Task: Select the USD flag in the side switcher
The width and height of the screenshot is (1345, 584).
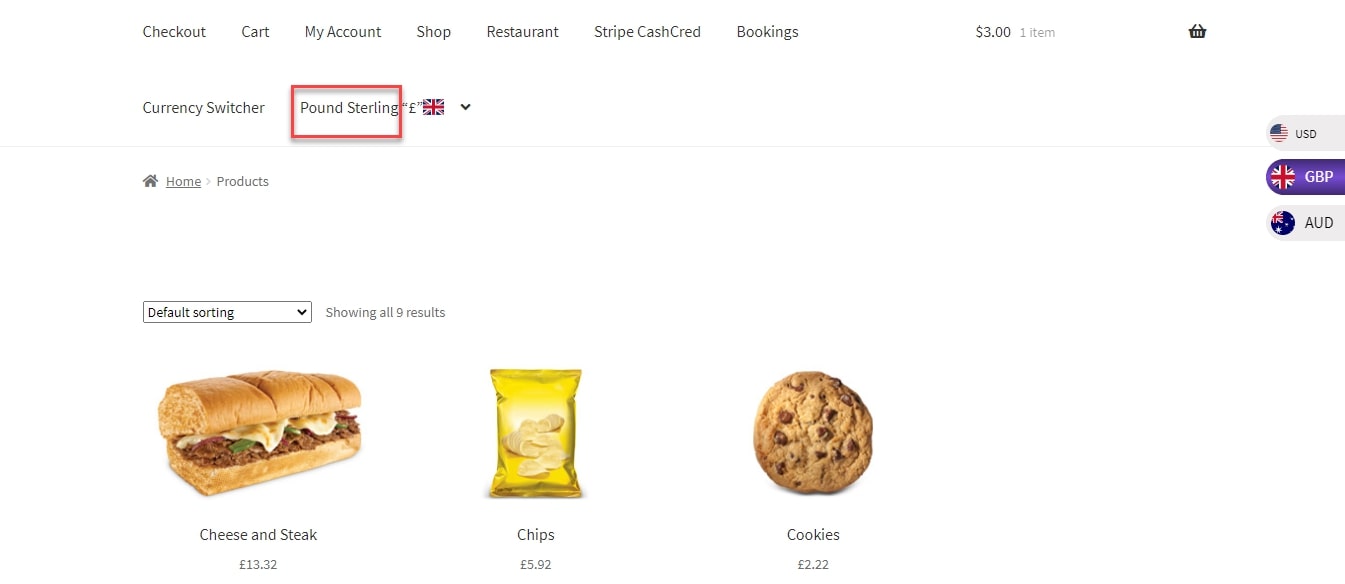Action: 1279,133
